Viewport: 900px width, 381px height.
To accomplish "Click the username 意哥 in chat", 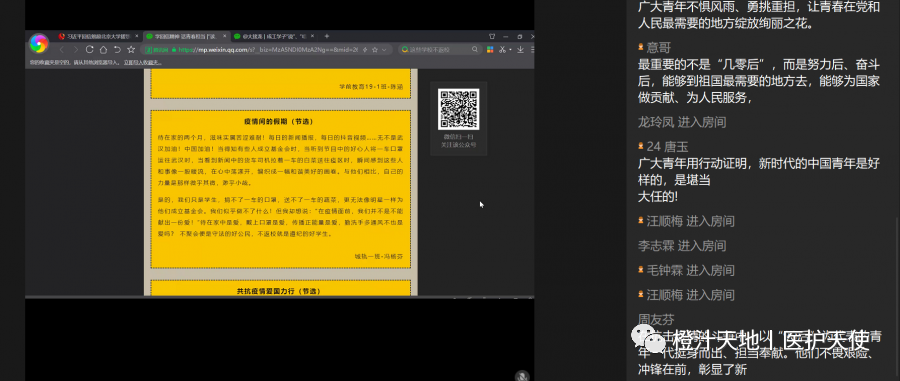I will (x=659, y=48).
